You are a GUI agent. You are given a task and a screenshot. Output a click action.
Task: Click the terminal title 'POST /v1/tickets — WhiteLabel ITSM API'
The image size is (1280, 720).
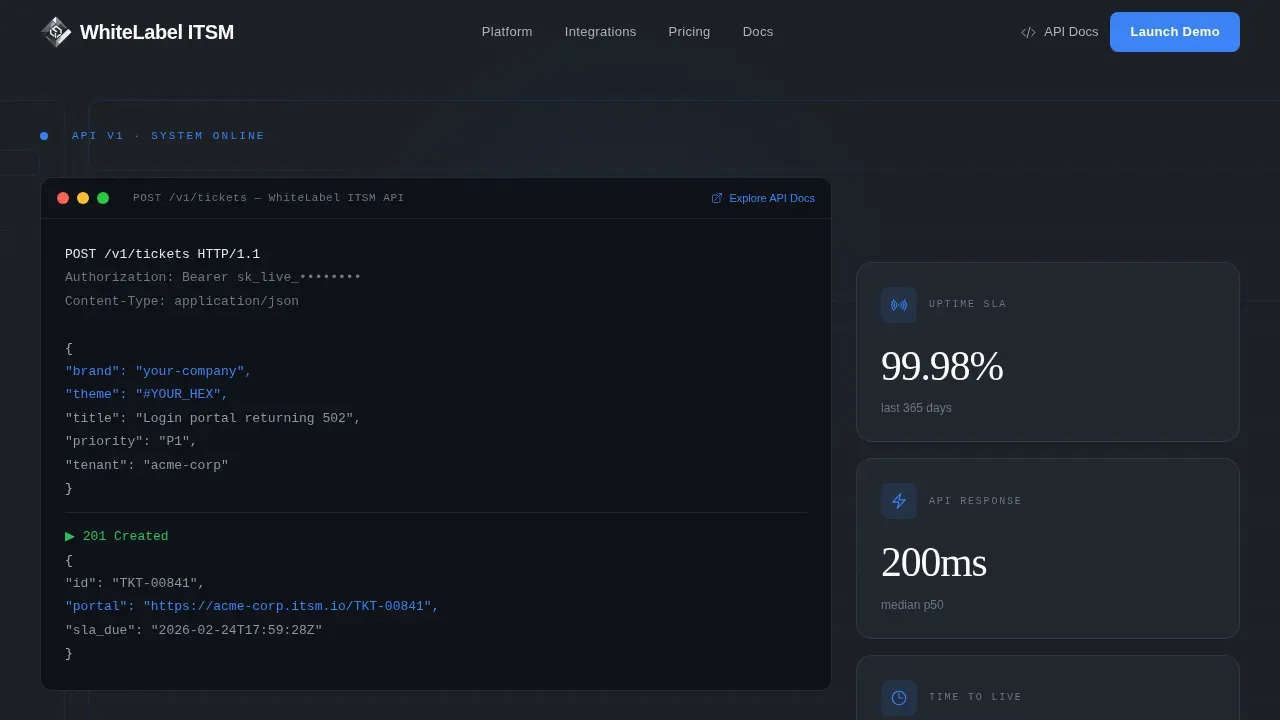tap(269, 198)
